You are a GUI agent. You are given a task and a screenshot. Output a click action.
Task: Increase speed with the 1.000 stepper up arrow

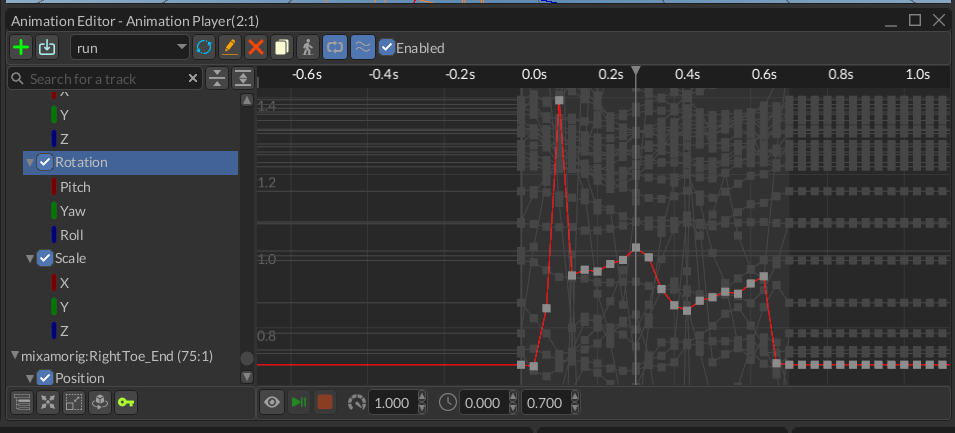point(421,397)
